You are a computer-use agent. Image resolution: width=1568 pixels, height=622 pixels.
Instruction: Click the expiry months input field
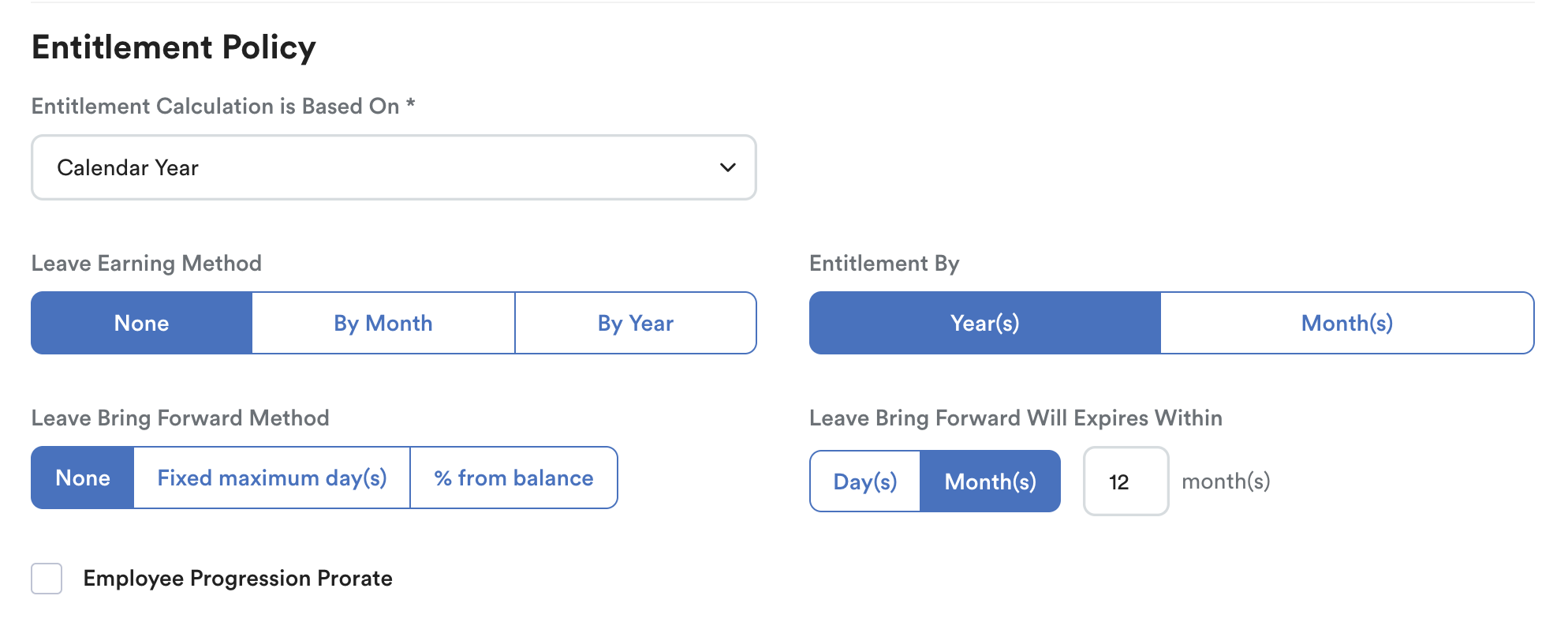1126,481
